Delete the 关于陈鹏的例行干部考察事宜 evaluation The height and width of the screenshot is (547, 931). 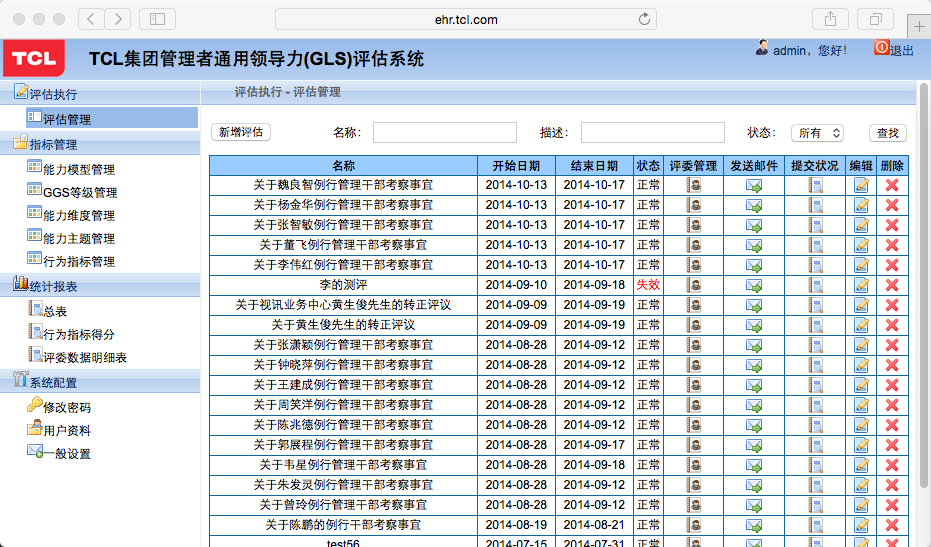pos(892,525)
